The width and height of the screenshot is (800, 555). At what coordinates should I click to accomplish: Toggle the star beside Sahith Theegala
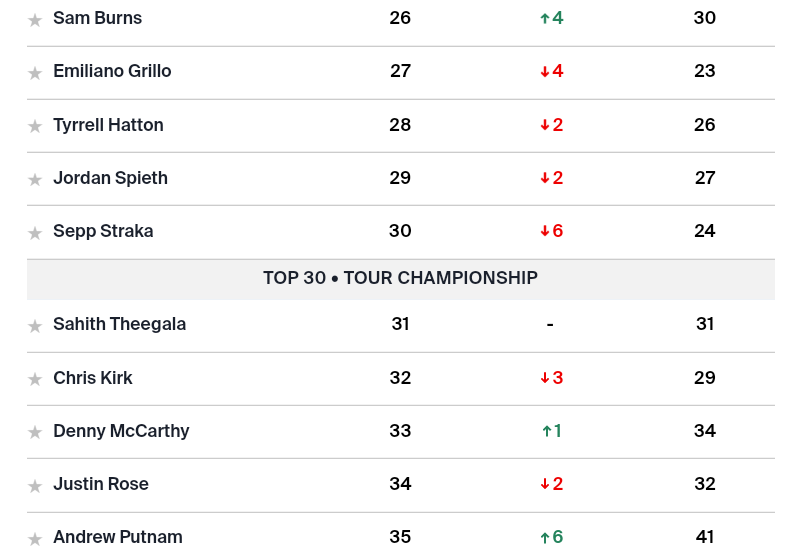[35, 326]
